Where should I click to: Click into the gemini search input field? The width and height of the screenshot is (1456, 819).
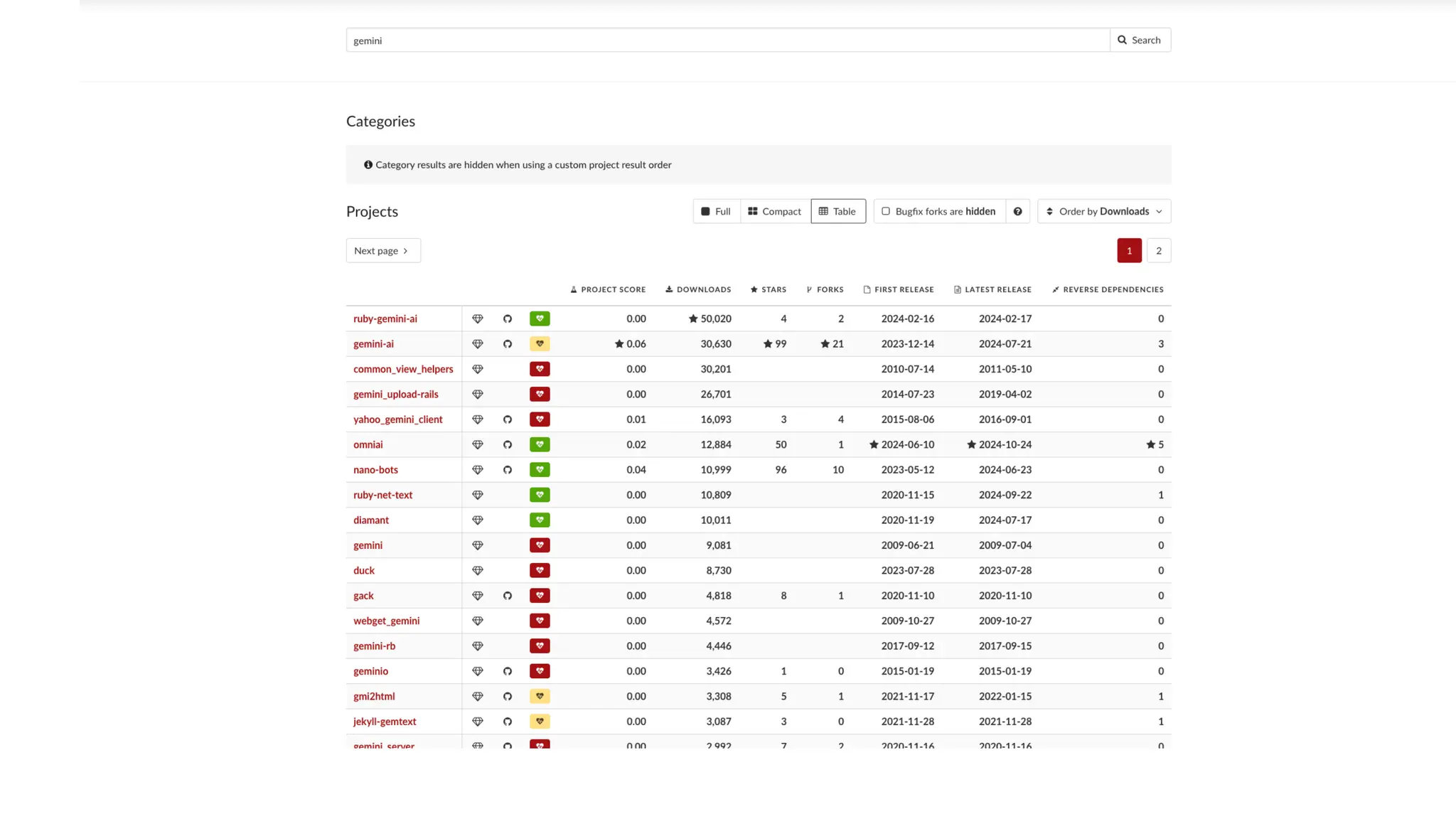point(727,41)
